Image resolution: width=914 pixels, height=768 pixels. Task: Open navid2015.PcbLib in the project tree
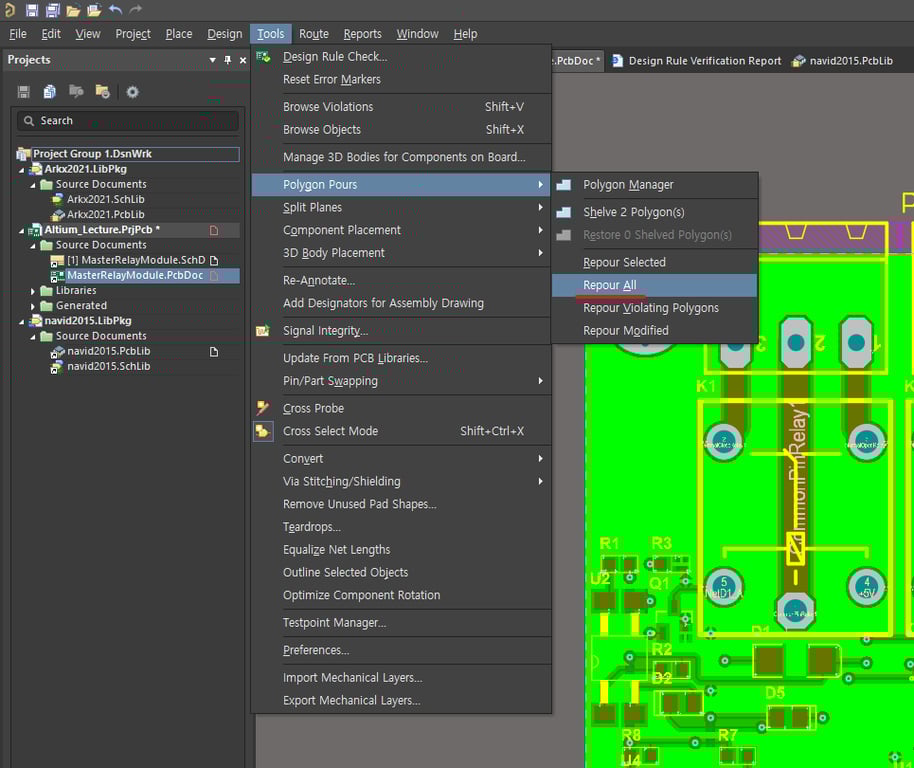click(x=108, y=352)
